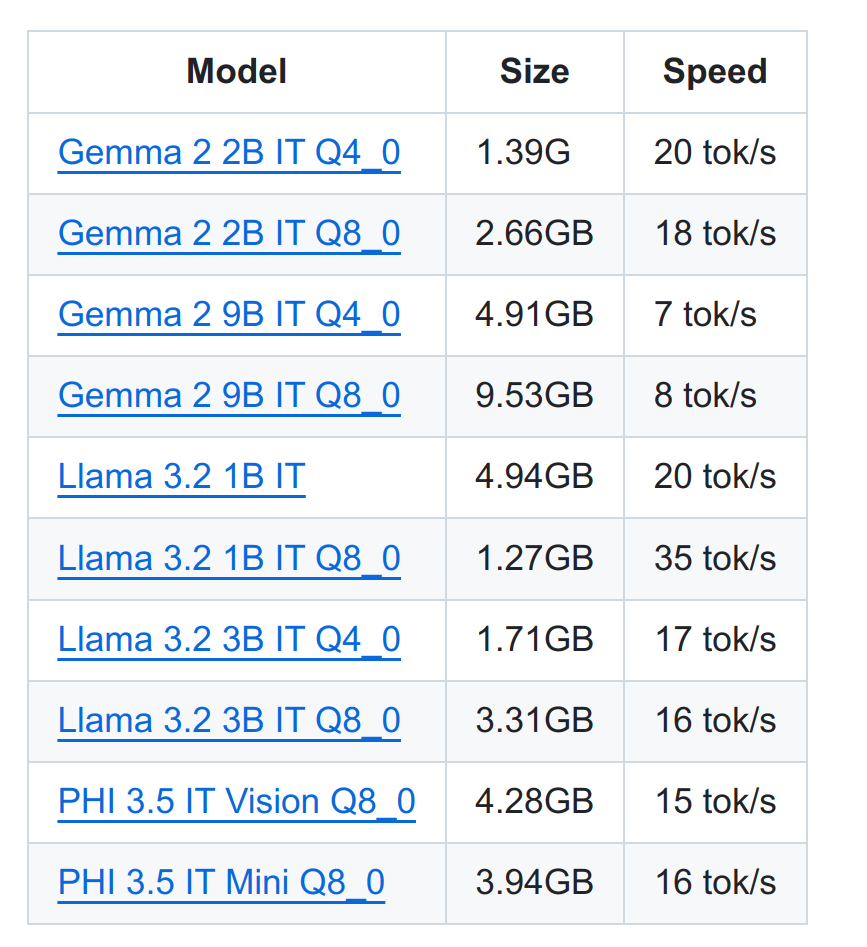Select the 9.53GB size cell

click(534, 396)
